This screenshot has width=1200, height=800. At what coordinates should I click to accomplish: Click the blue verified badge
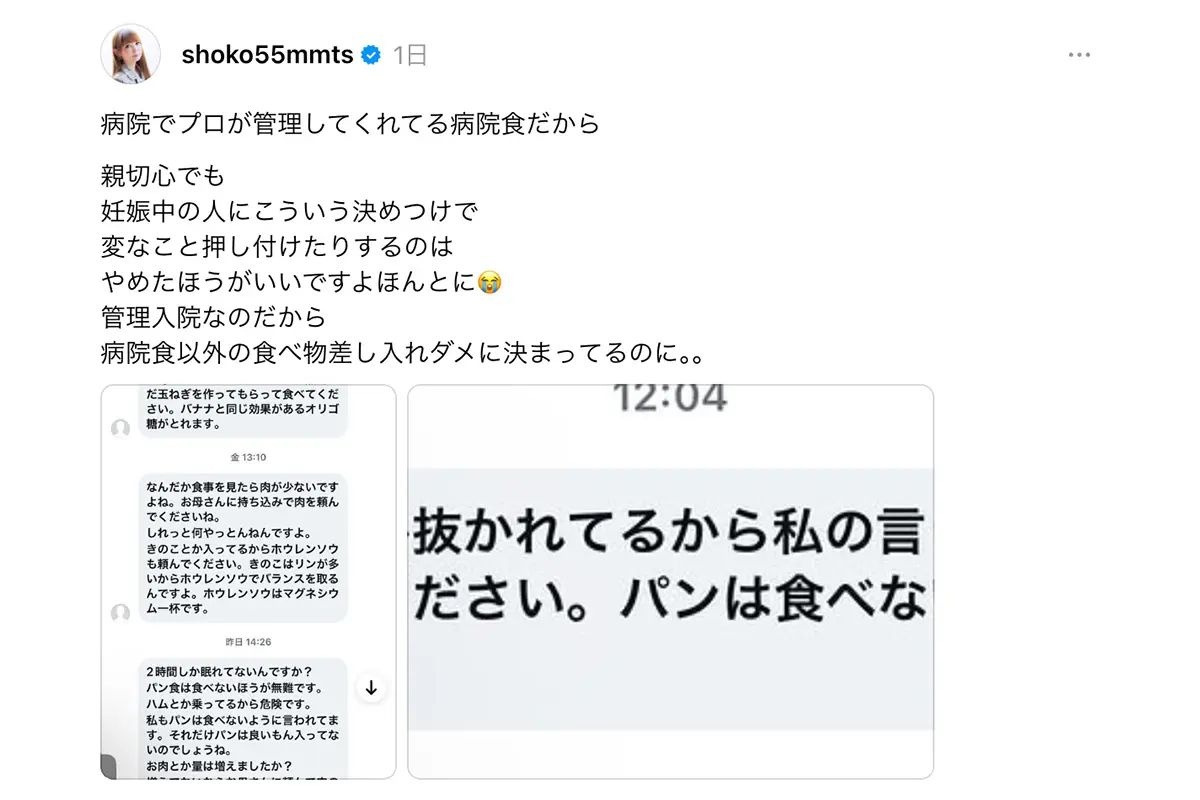click(x=371, y=56)
